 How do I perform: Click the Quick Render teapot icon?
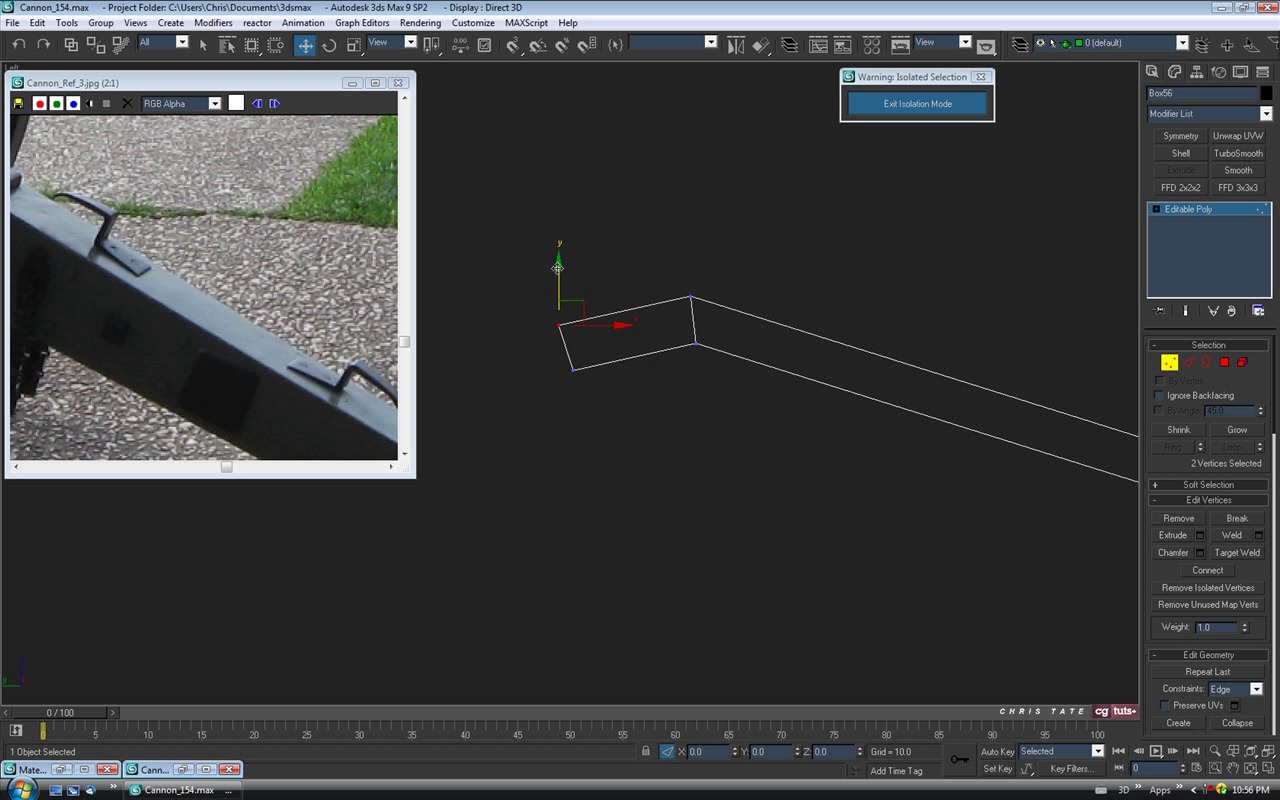tap(987, 45)
